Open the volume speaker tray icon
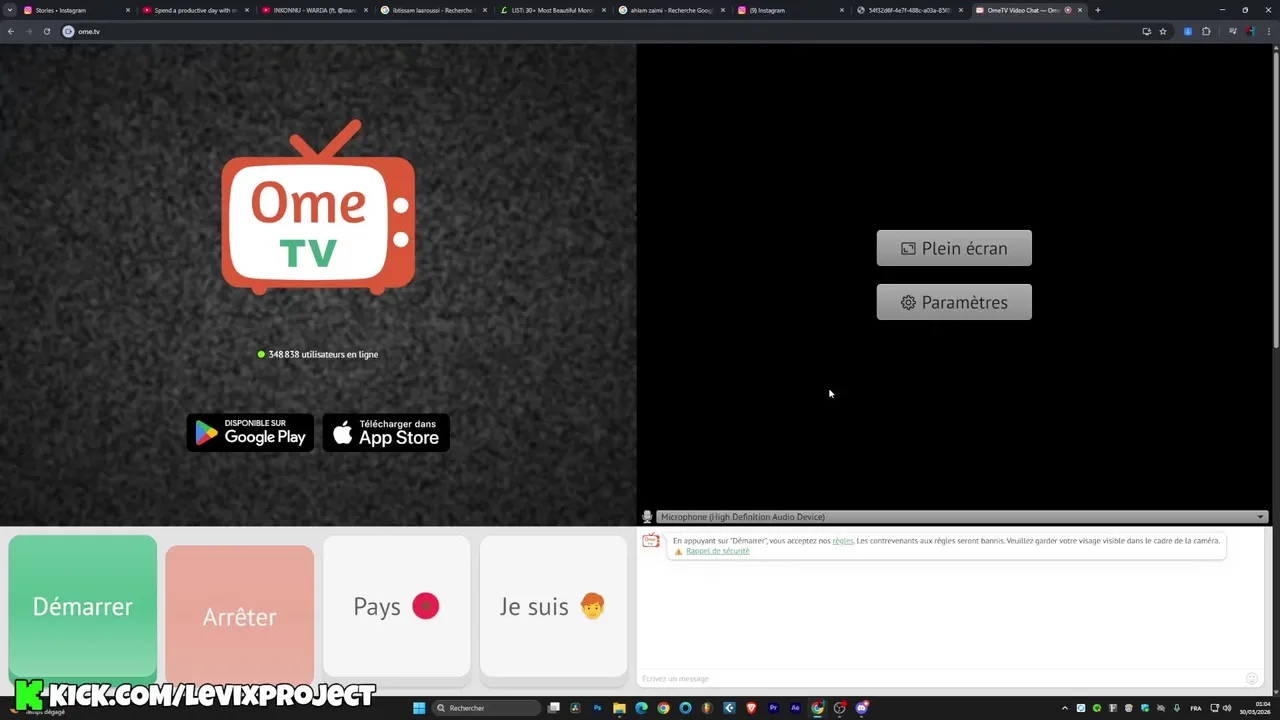Viewport: 1280px width, 720px height. (x=1227, y=708)
